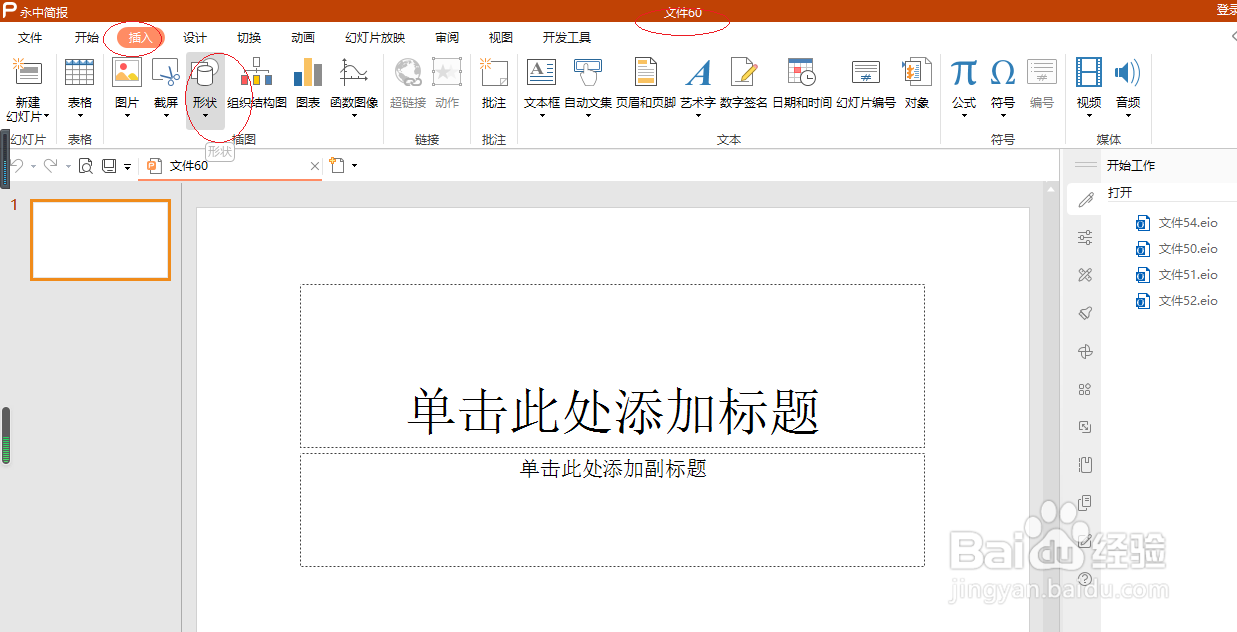The width and height of the screenshot is (1237, 632).
Task: Expand the 形状 dropdown arrow
Action: (207, 113)
